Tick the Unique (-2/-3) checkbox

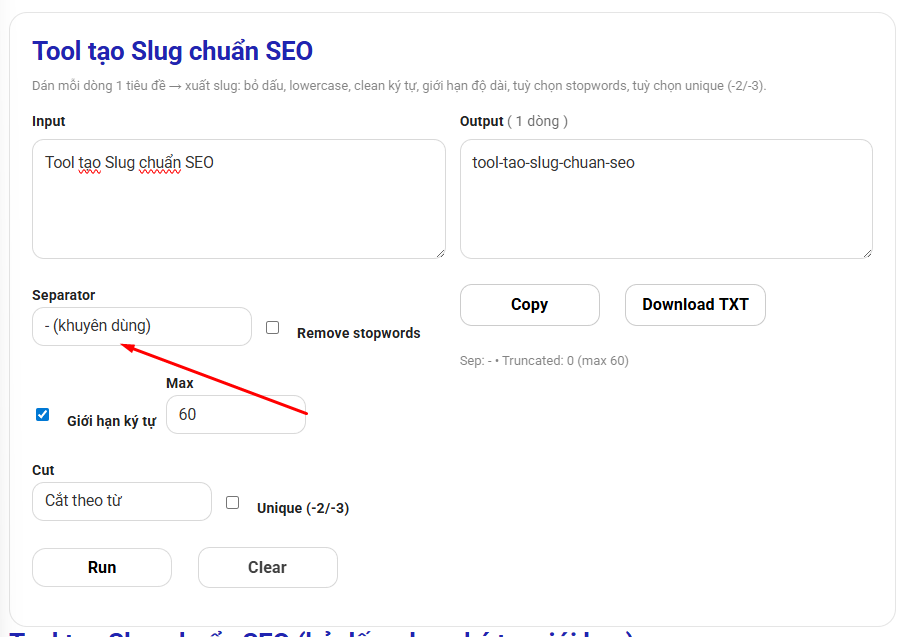(233, 502)
